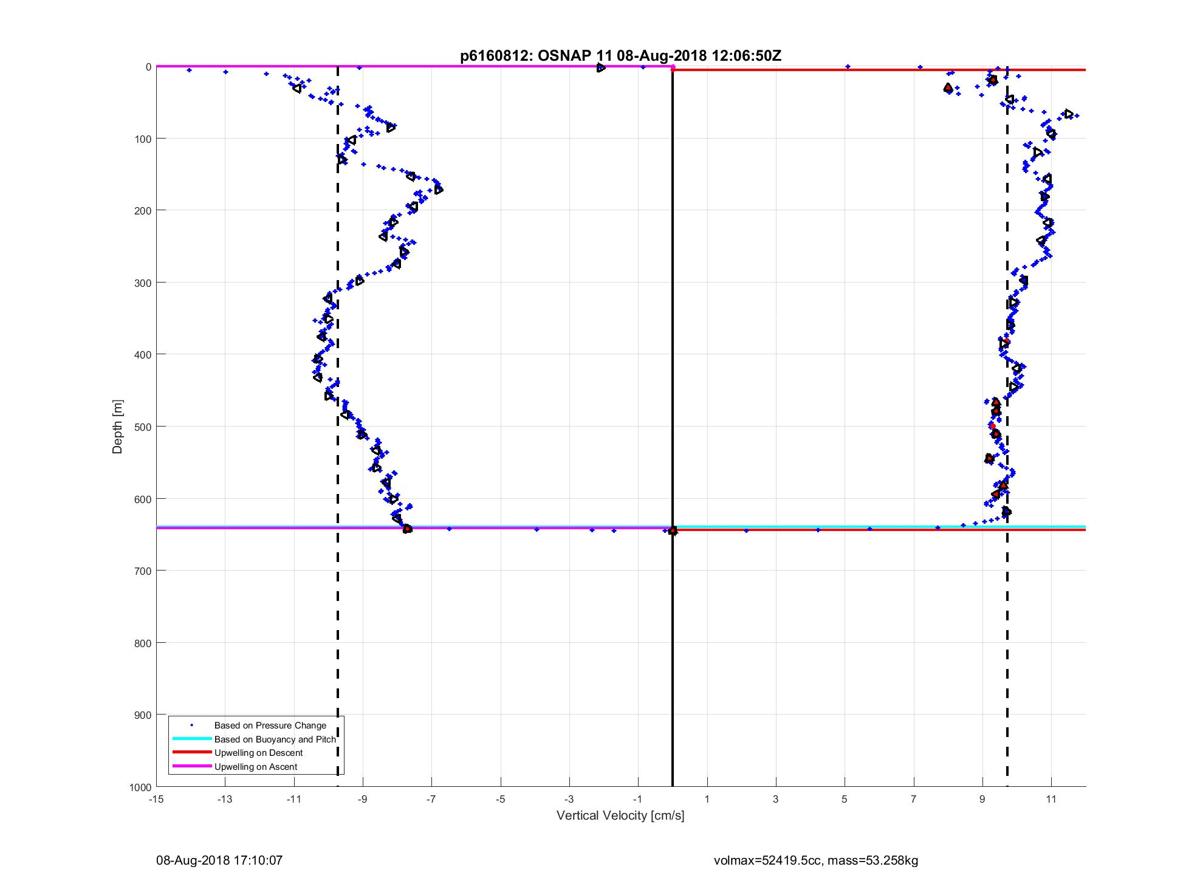Click the x-axis tick label '-5'
The width and height of the screenshot is (1200, 885).
501,799
